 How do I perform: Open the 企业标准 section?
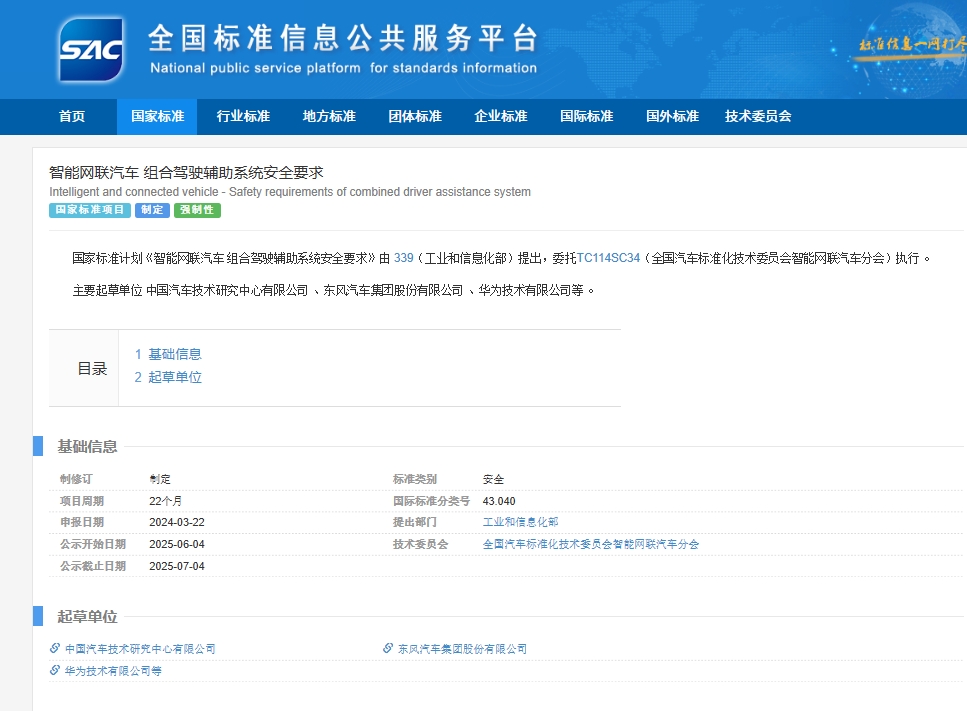(501, 116)
